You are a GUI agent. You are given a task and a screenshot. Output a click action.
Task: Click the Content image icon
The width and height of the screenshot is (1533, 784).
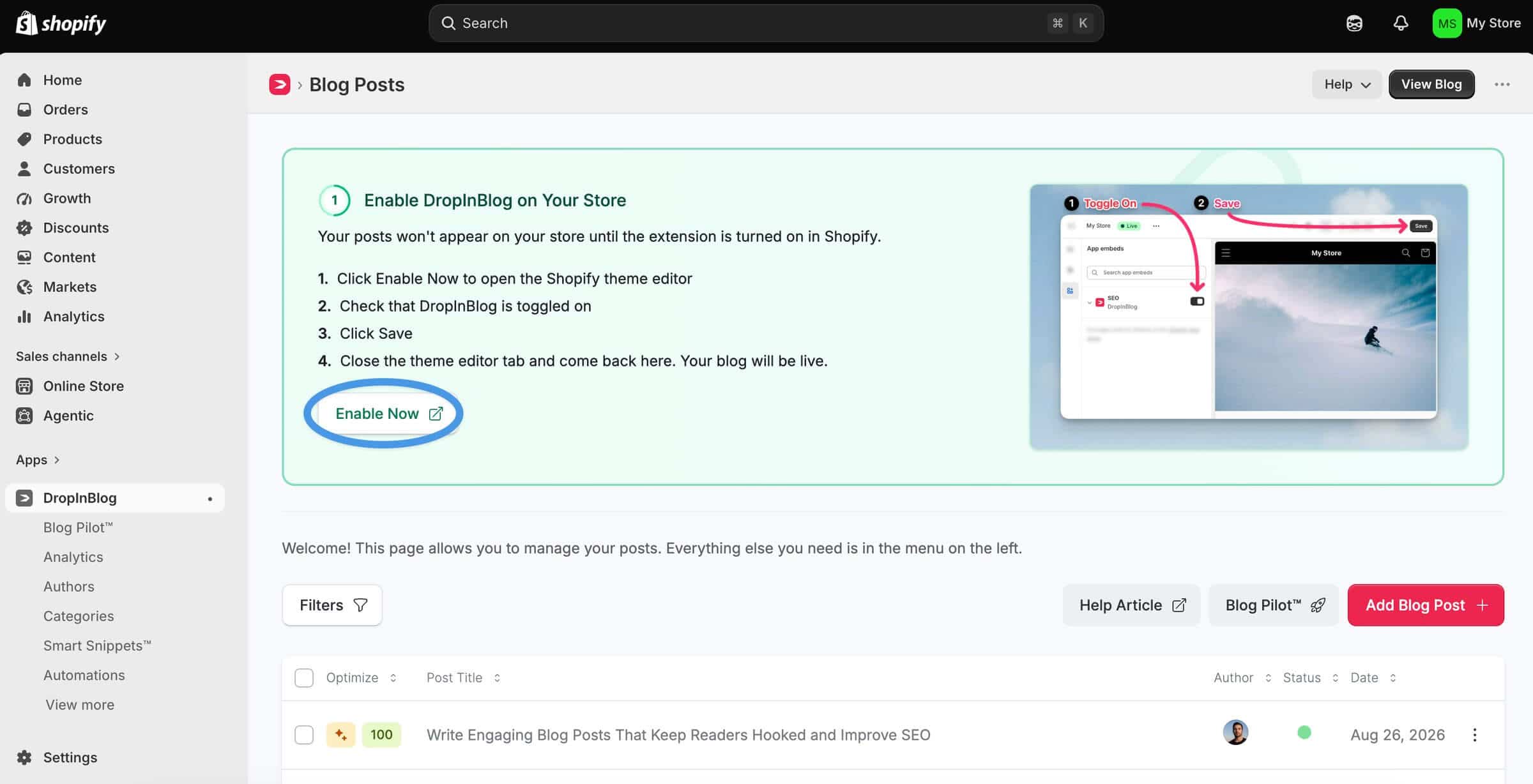tap(24, 257)
